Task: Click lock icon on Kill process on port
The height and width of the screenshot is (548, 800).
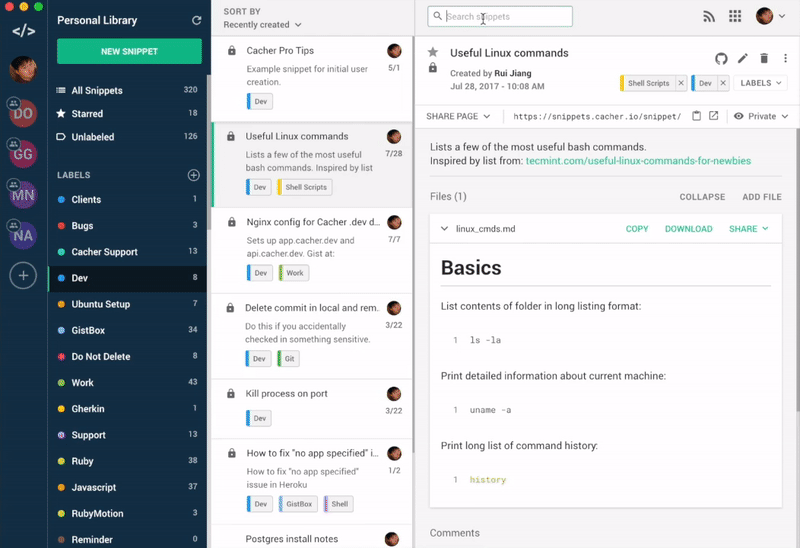Action: [x=231, y=393]
